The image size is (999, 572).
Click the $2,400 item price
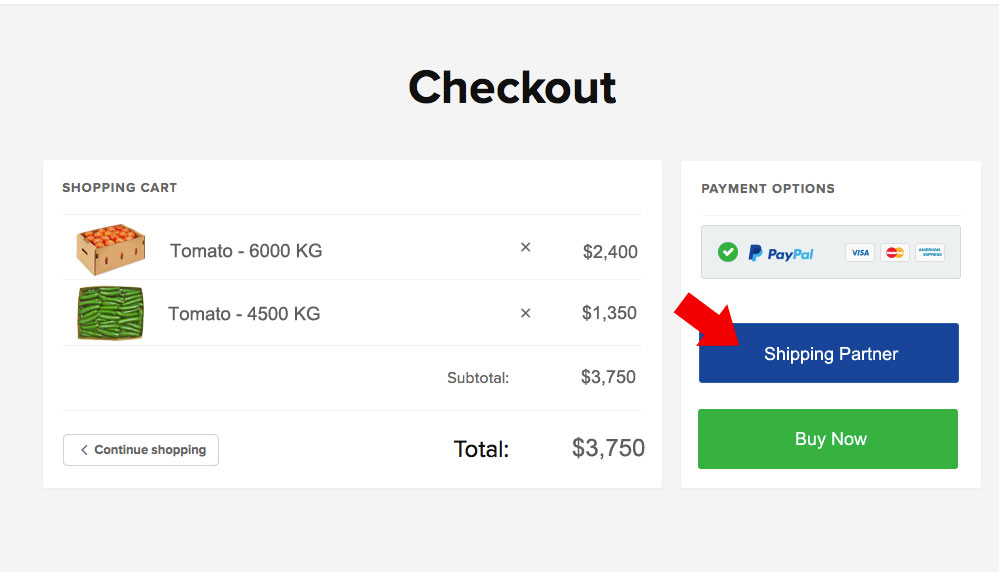(610, 252)
